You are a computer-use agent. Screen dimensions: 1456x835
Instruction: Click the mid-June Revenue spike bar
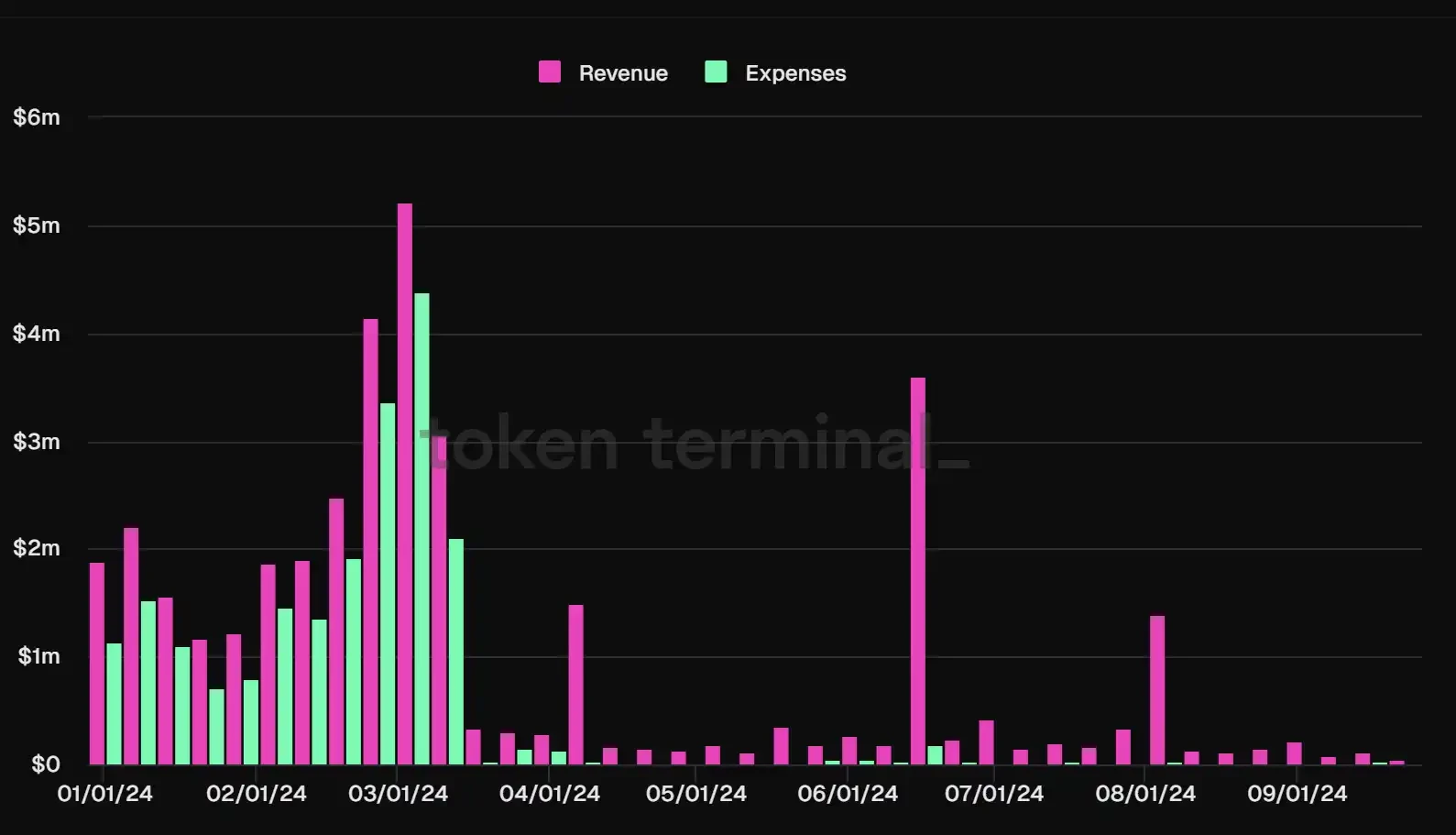pos(918,570)
